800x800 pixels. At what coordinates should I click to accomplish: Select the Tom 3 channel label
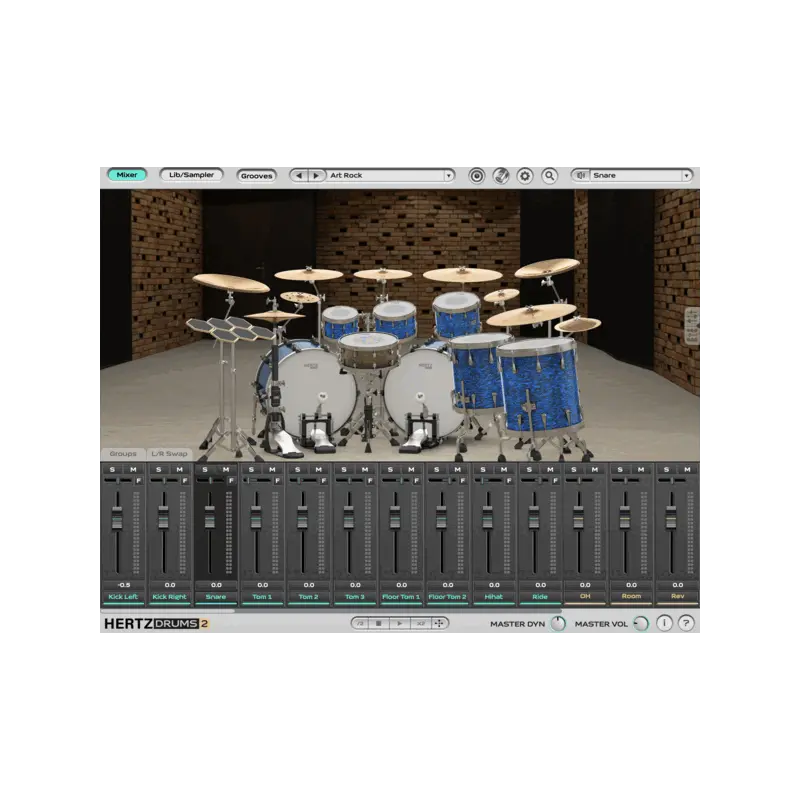pyautogui.click(x=355, y=597)
